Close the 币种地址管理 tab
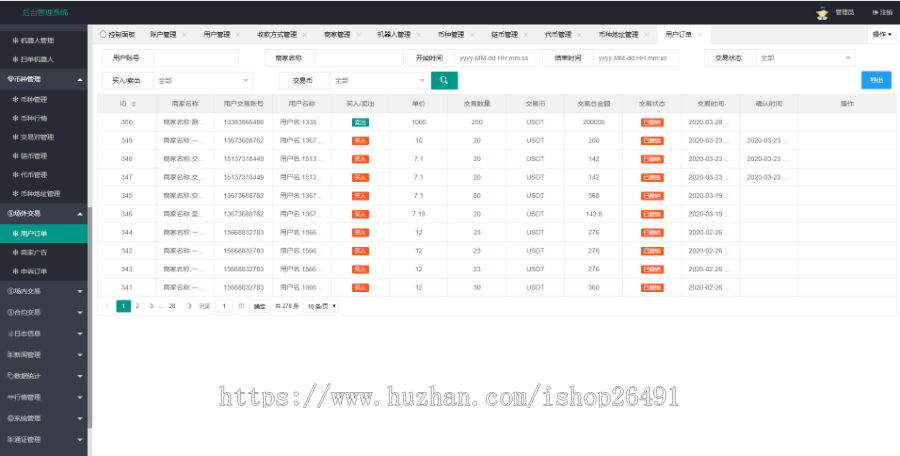The width and height of the screenshot is (900, 456). pos(646,35)
